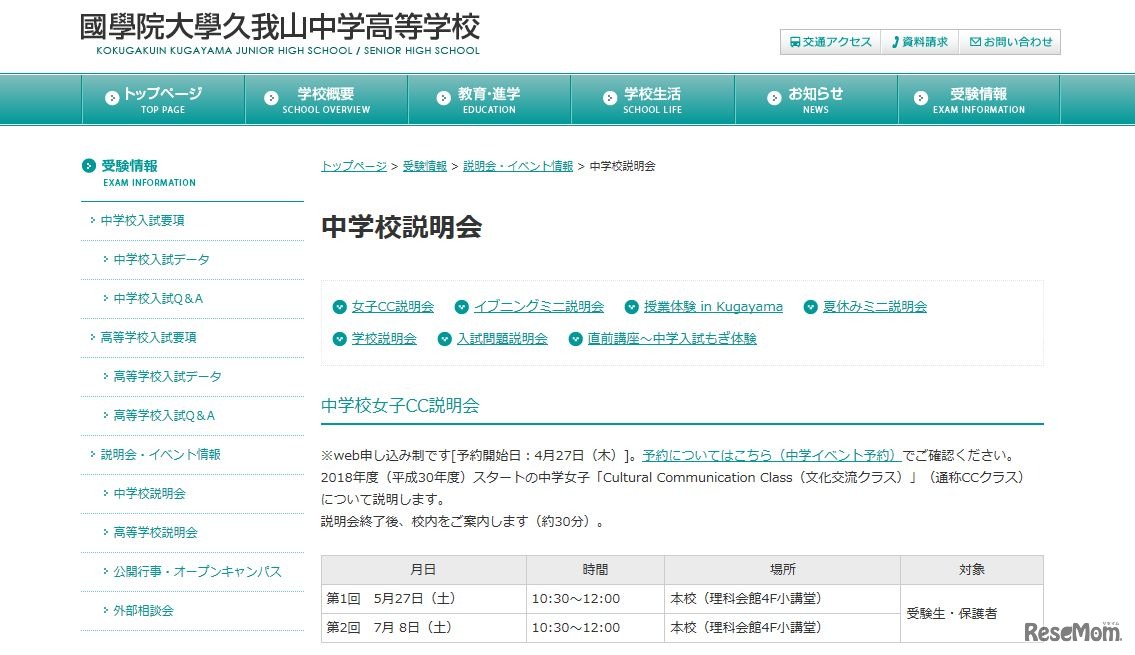Click the school name logo at top
This screenshot has height=655, width=1135.
pos(280,34)
